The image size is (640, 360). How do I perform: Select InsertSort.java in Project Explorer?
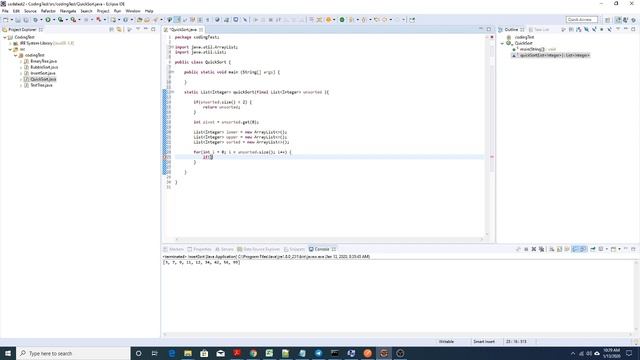tap(43, 73)
